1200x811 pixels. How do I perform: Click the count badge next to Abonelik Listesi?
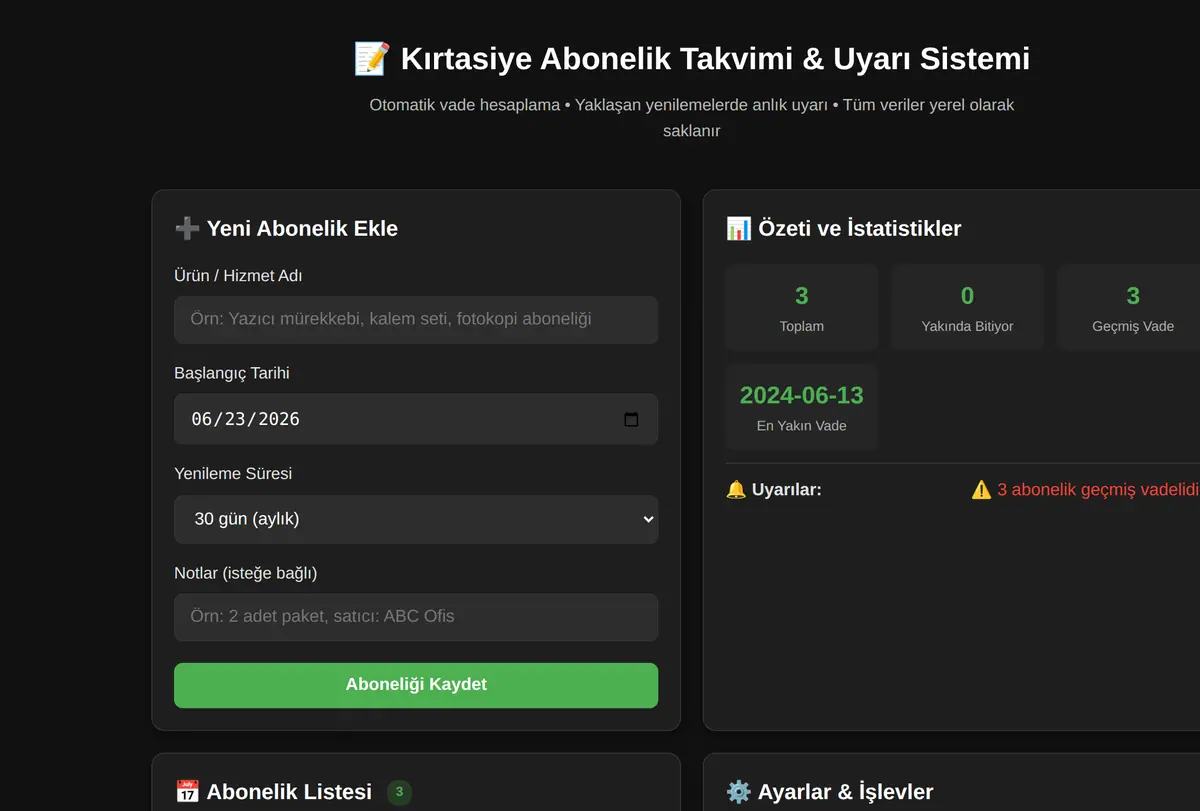[399, 792]
